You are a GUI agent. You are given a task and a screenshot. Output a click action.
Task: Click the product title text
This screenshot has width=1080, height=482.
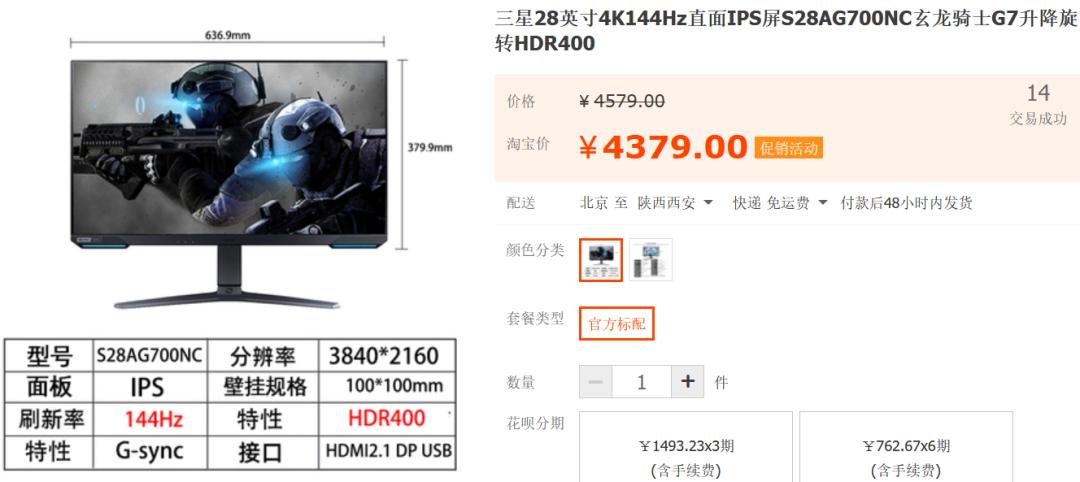click(787, 31)
